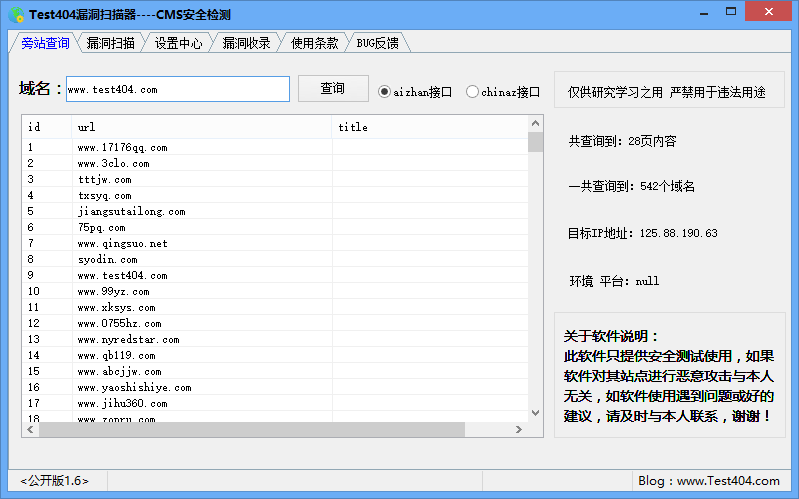Select the chinaz接口 radio button
The image size is (799, 499).
click(x=473, y=92)
